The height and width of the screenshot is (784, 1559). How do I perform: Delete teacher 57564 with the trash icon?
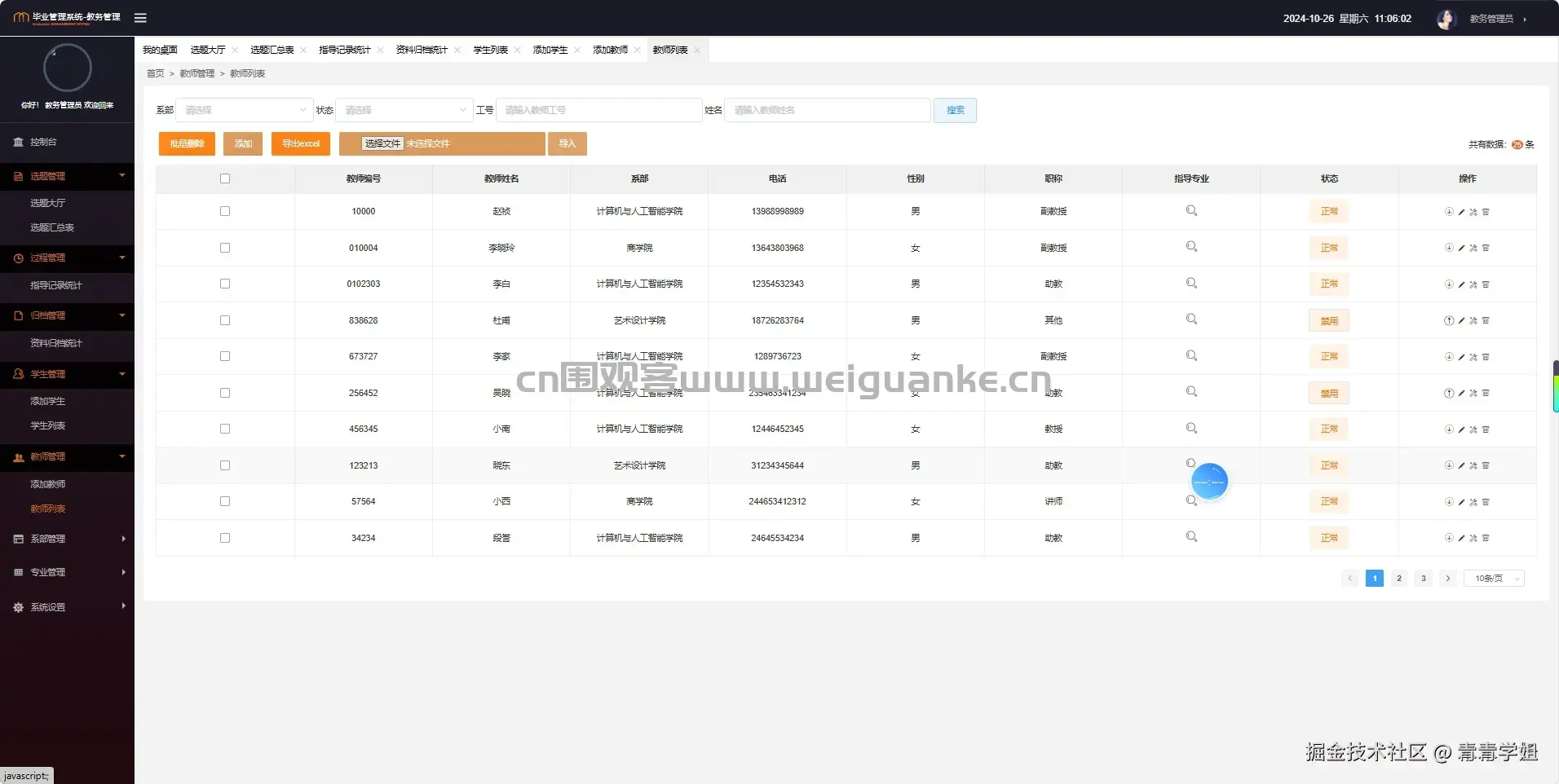coord(1486,502)
